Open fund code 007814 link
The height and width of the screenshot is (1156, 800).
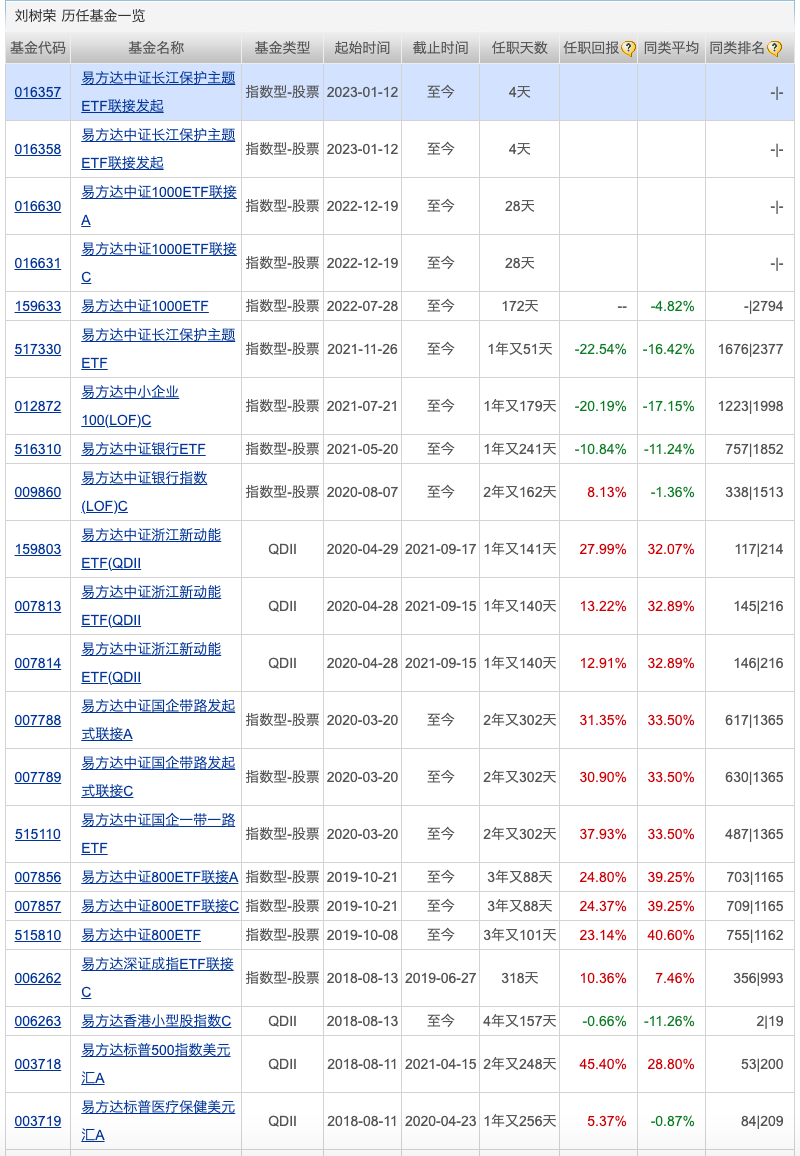38,664
